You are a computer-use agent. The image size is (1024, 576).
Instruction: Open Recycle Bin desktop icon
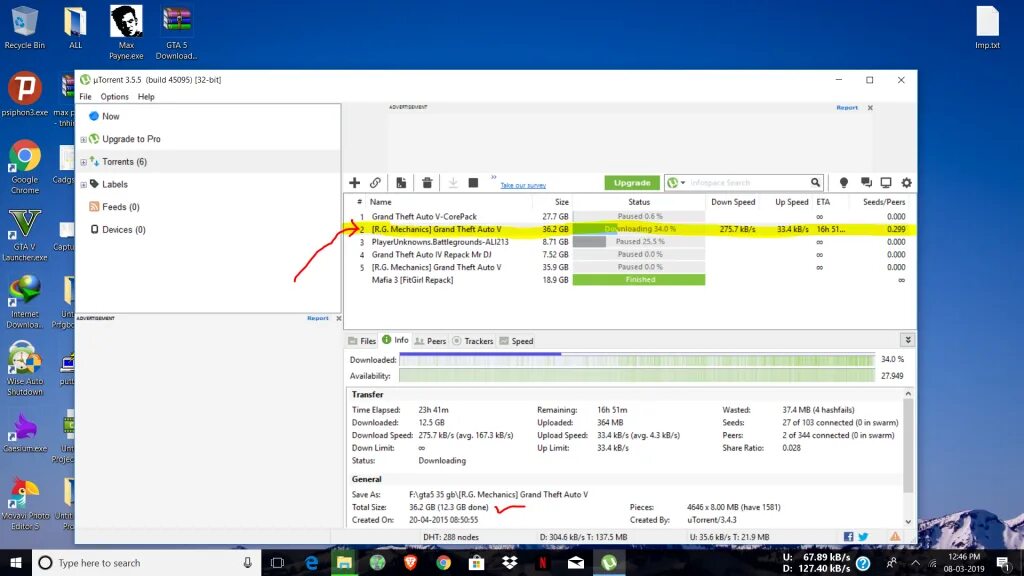click(25, 27)
